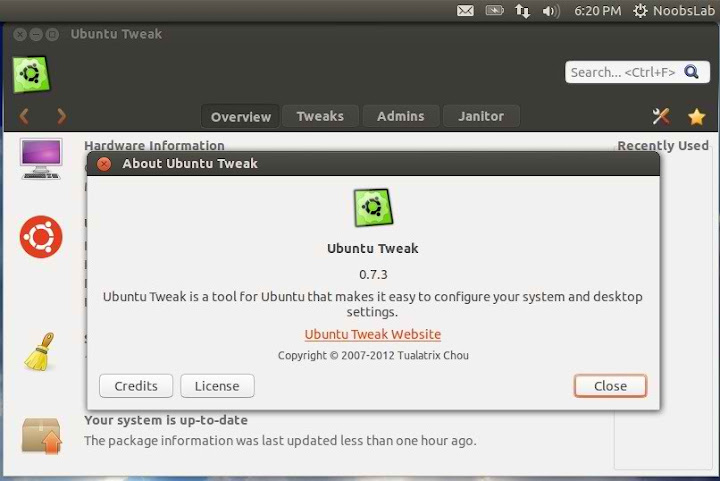The height and width of the screenshot is (481, 720).
Task: Close the About dialog with red X
Action: pyautogui.click(x=104, y=164)
